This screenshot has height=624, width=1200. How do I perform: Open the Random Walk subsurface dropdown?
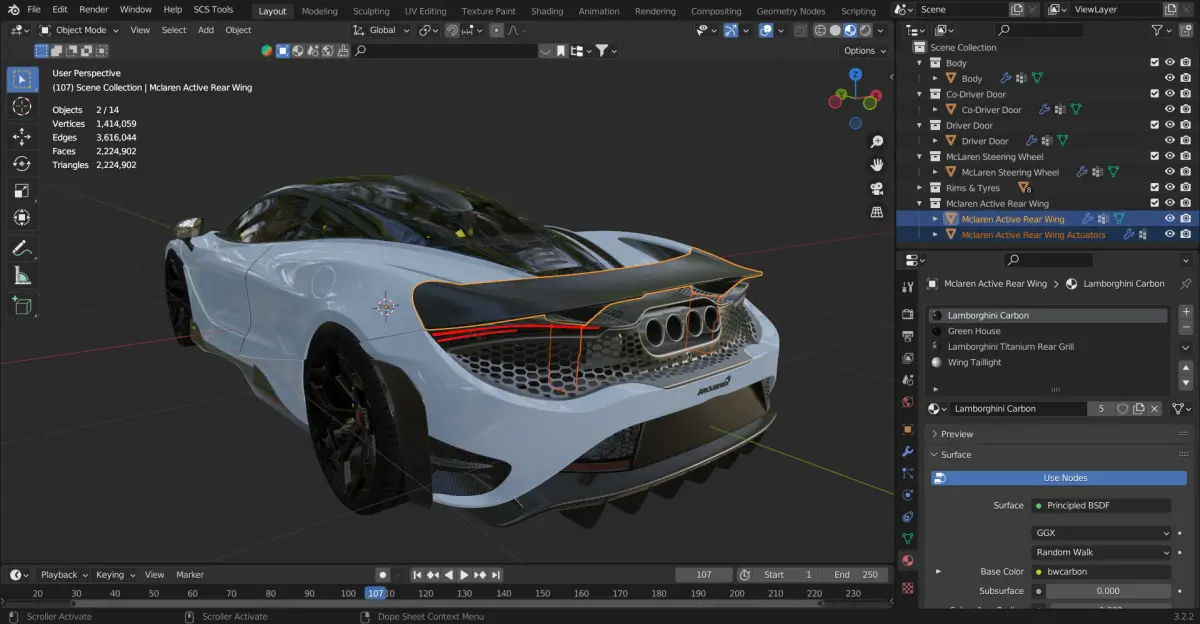point(1101,552)
